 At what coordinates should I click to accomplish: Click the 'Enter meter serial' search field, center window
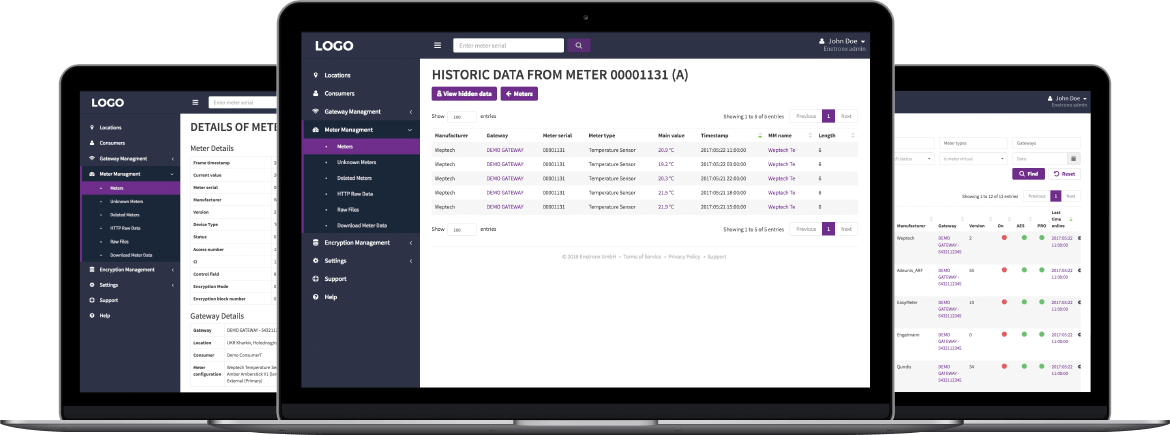[508, 46]
